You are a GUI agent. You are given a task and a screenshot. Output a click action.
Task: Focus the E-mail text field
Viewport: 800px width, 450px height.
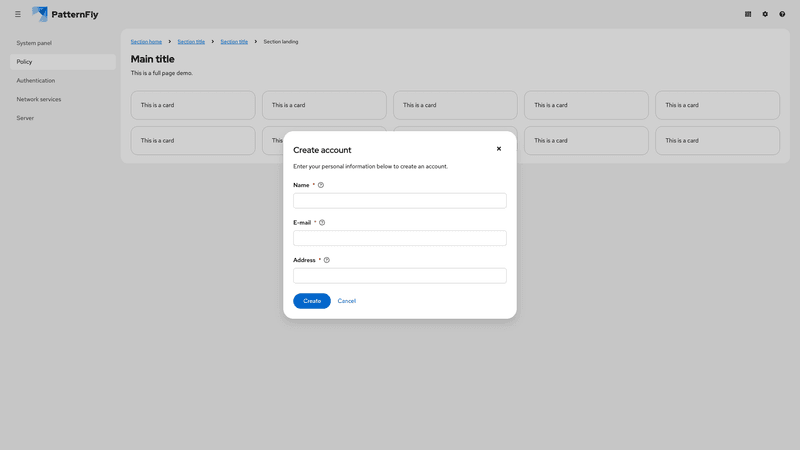(399, 238)
